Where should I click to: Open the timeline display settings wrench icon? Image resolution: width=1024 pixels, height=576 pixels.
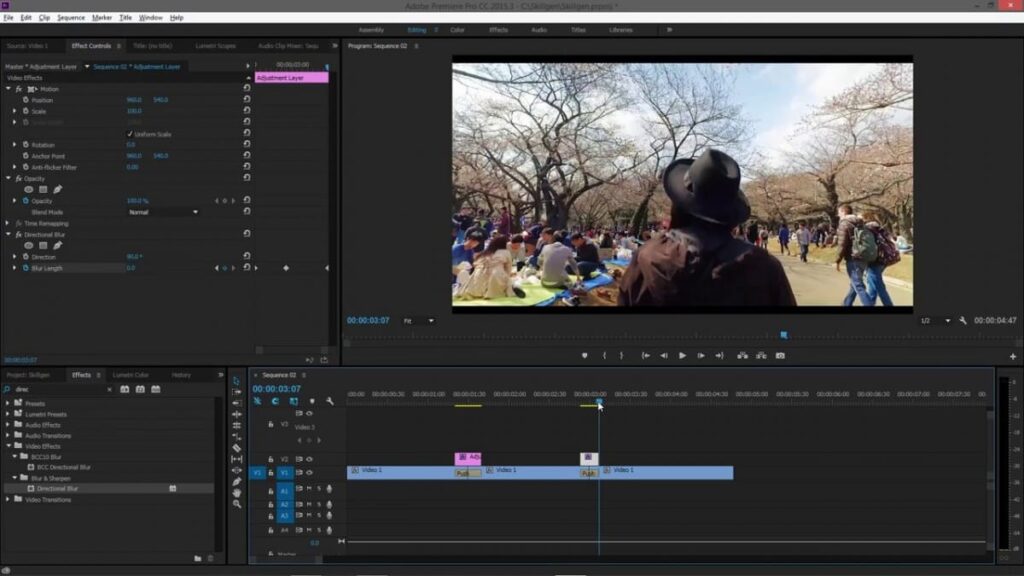point(331,402)
